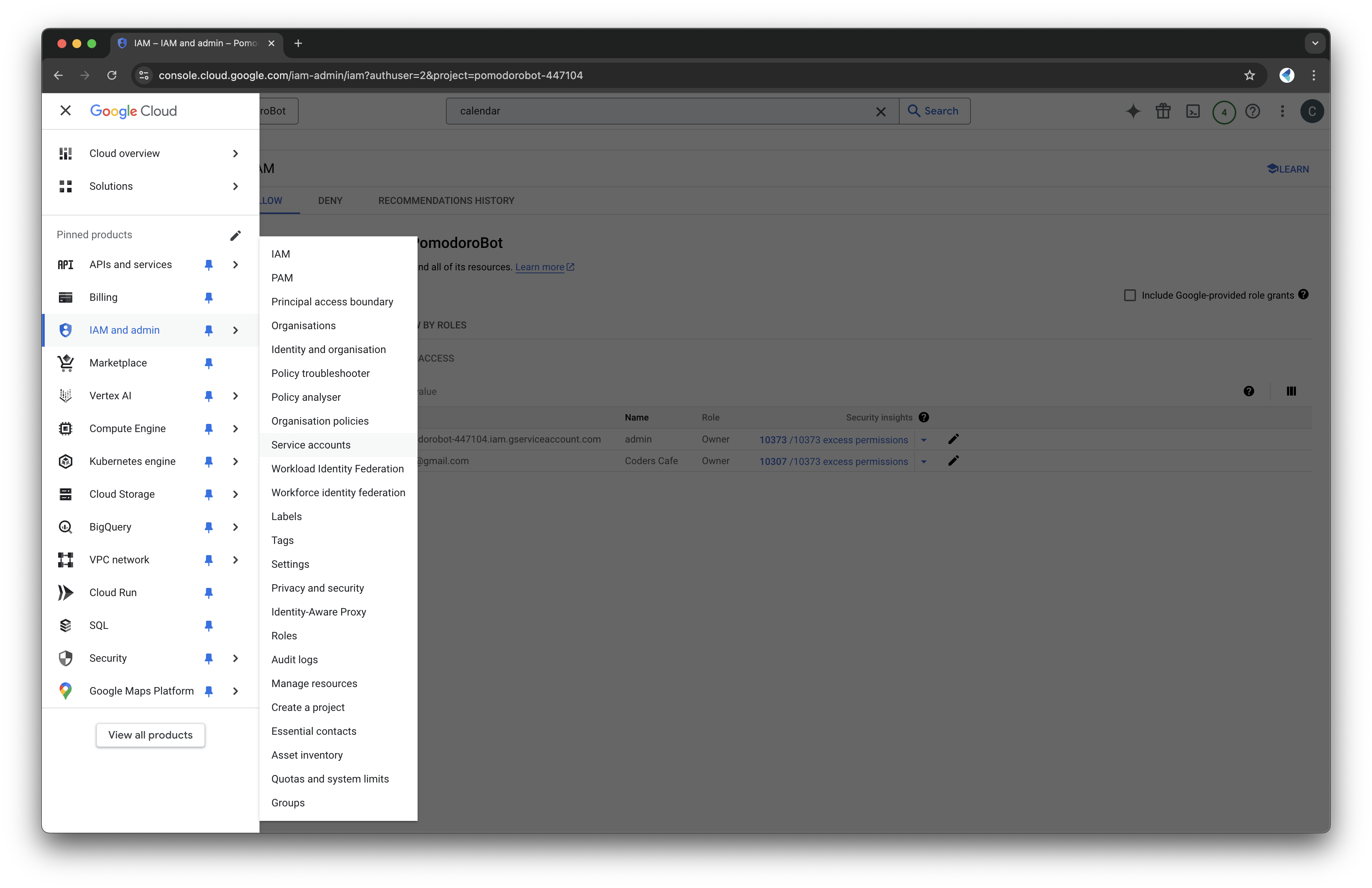Click the Google Maps Platform icon in sidebar

point(65,690)
